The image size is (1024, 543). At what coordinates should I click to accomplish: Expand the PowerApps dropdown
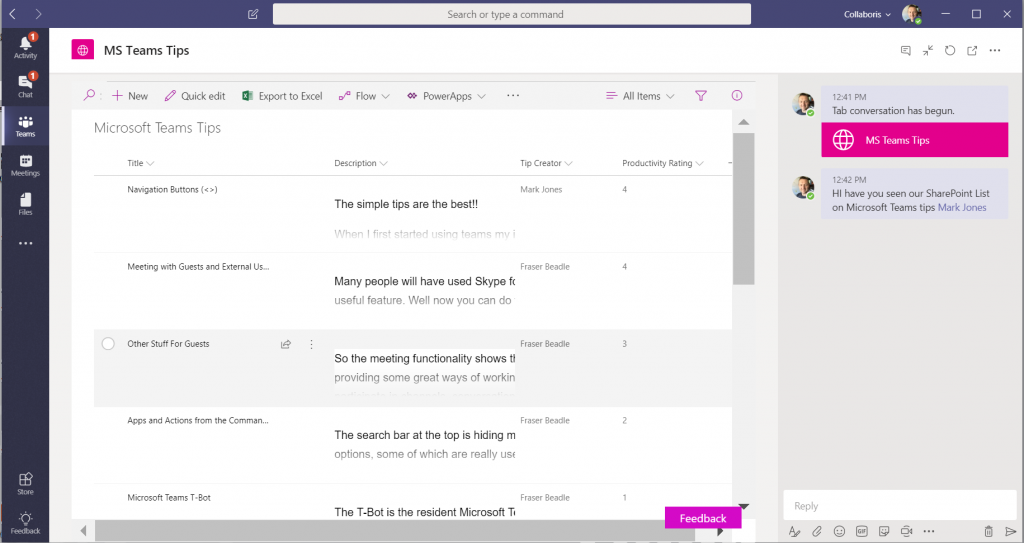click(447, 95)
